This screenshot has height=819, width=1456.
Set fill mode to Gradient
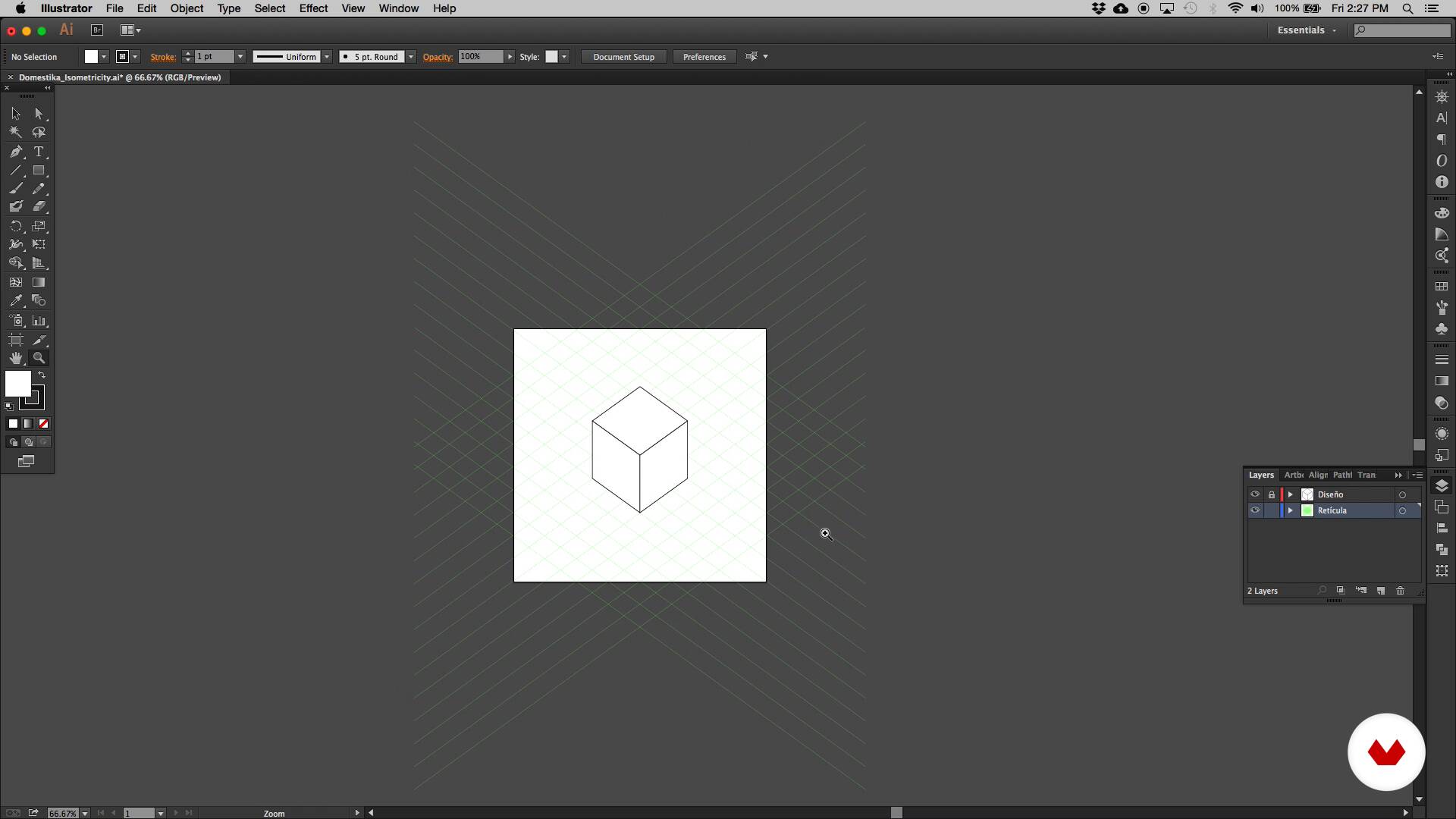[28, 424]
